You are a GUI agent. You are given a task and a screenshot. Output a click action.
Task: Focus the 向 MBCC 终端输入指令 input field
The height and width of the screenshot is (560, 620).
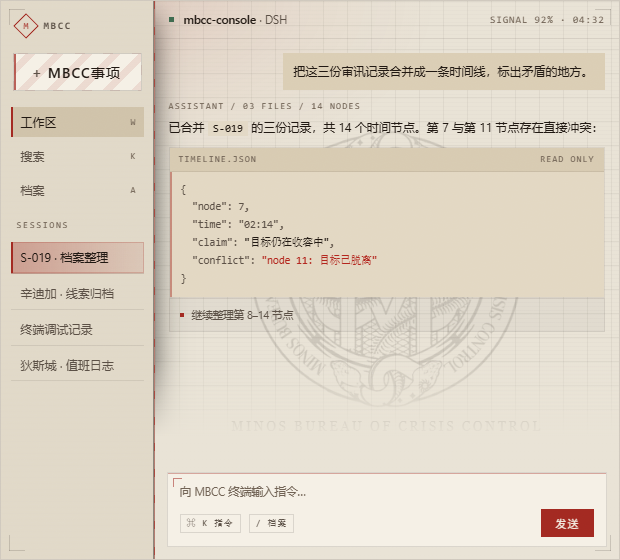(x=387, y=492)
